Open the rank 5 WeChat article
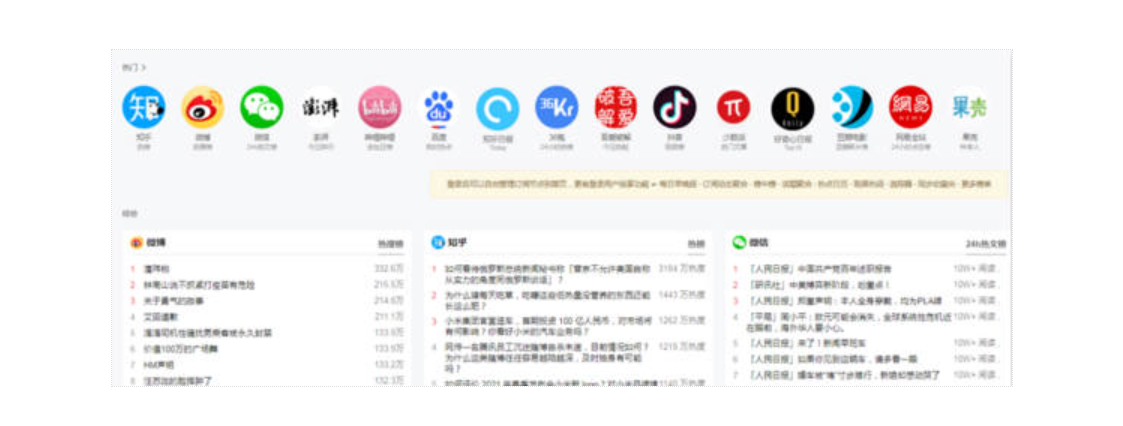Screen dimensions: 1123x426 [x=809, y=344]
